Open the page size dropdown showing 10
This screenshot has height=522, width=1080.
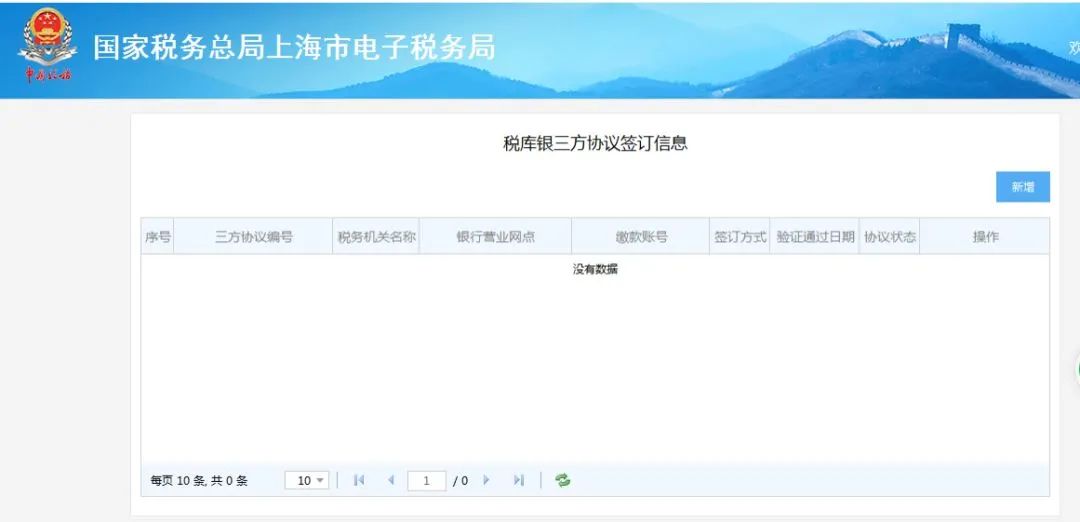307,480
